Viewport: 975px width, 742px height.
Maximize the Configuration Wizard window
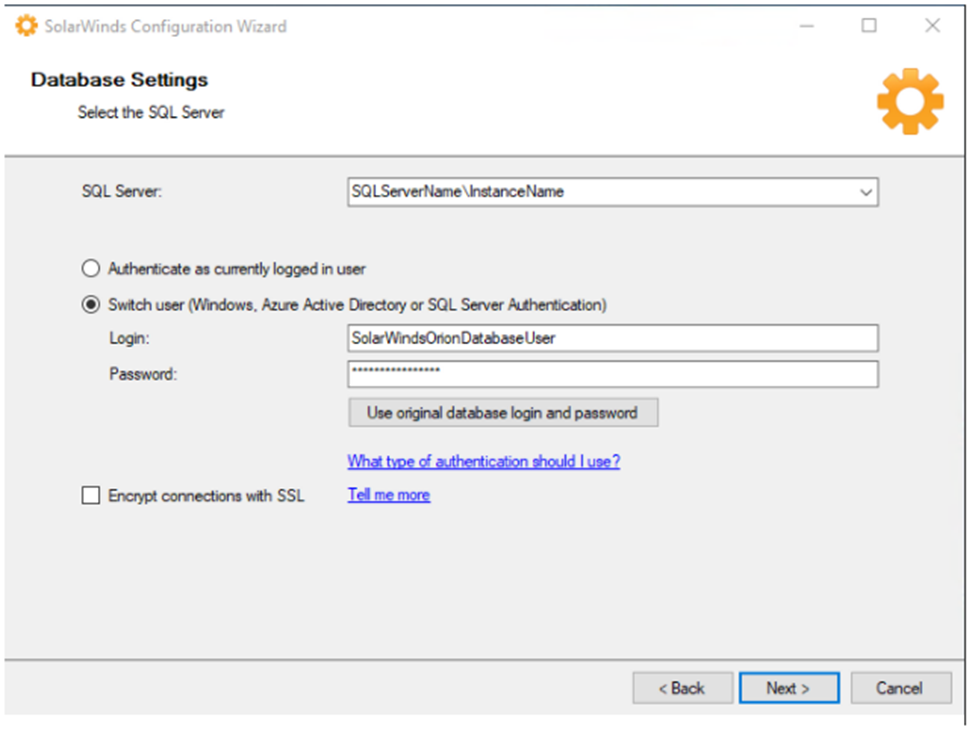point(869,27)
